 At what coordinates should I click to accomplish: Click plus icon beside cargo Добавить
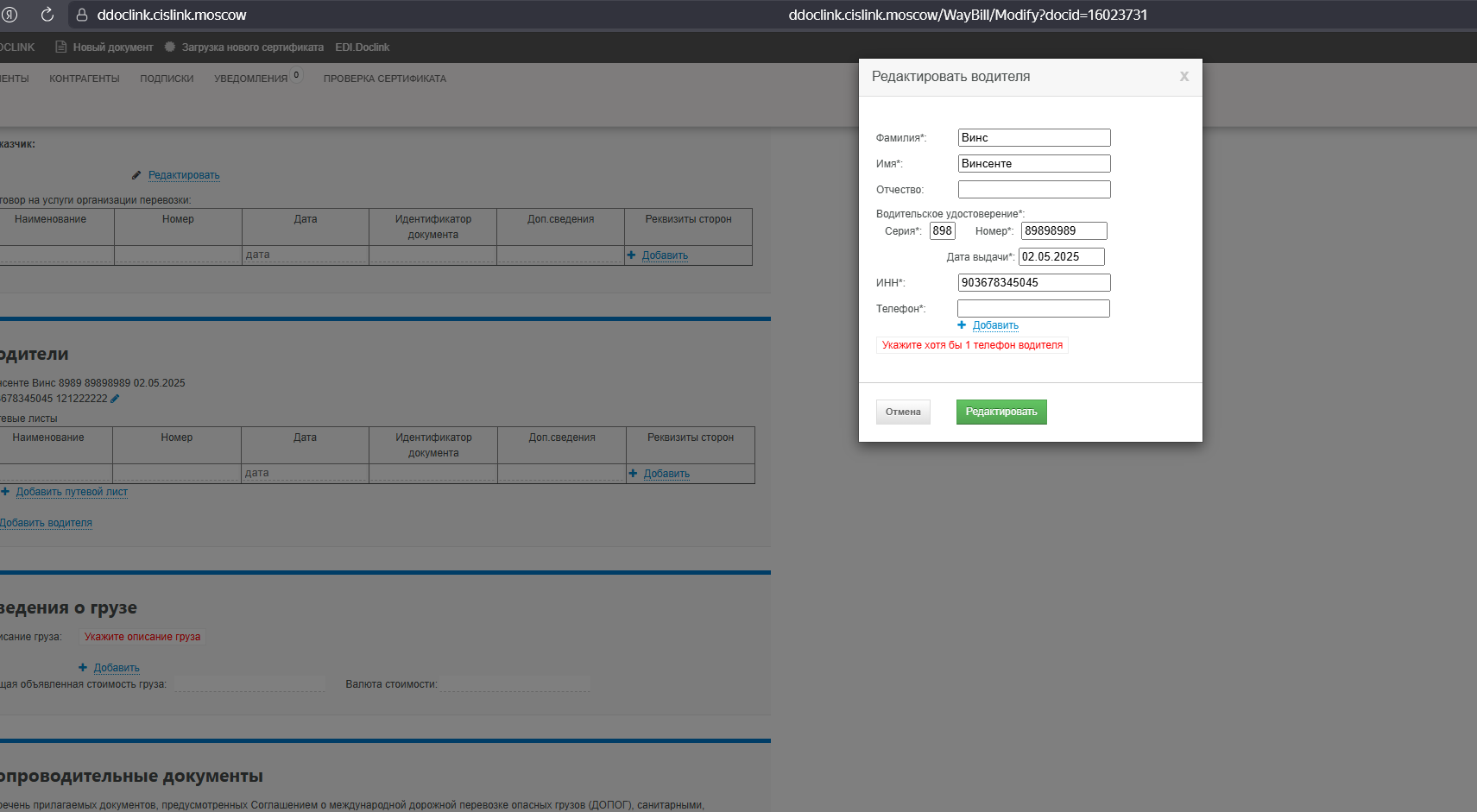[83, 668]
